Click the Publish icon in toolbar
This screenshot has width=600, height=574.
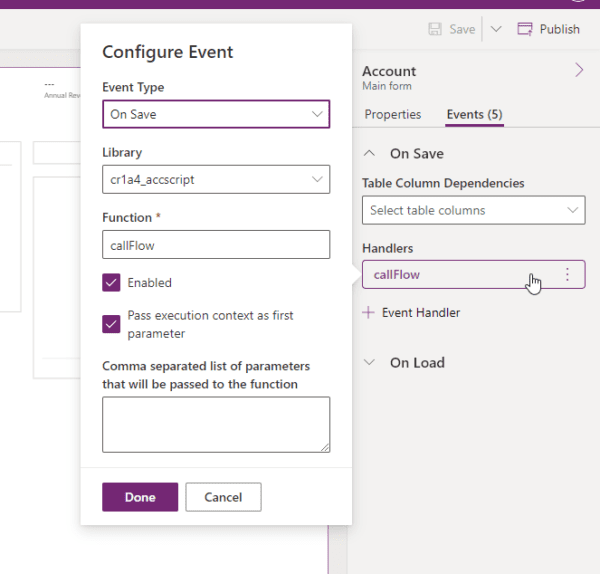tap(525, 29)
